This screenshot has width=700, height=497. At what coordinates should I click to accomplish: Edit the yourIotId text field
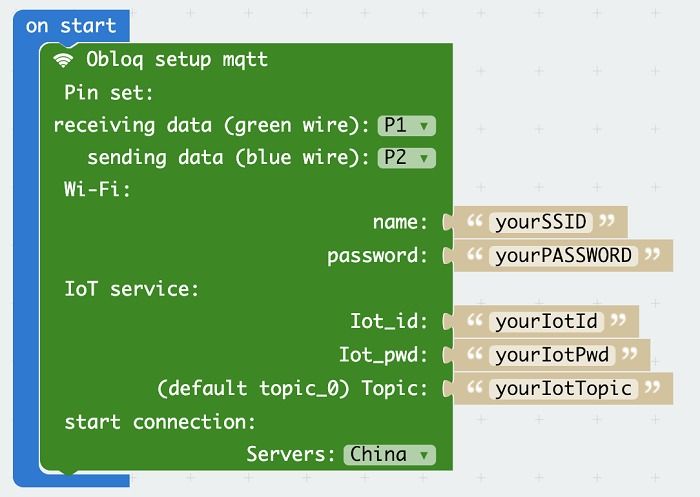546,322
